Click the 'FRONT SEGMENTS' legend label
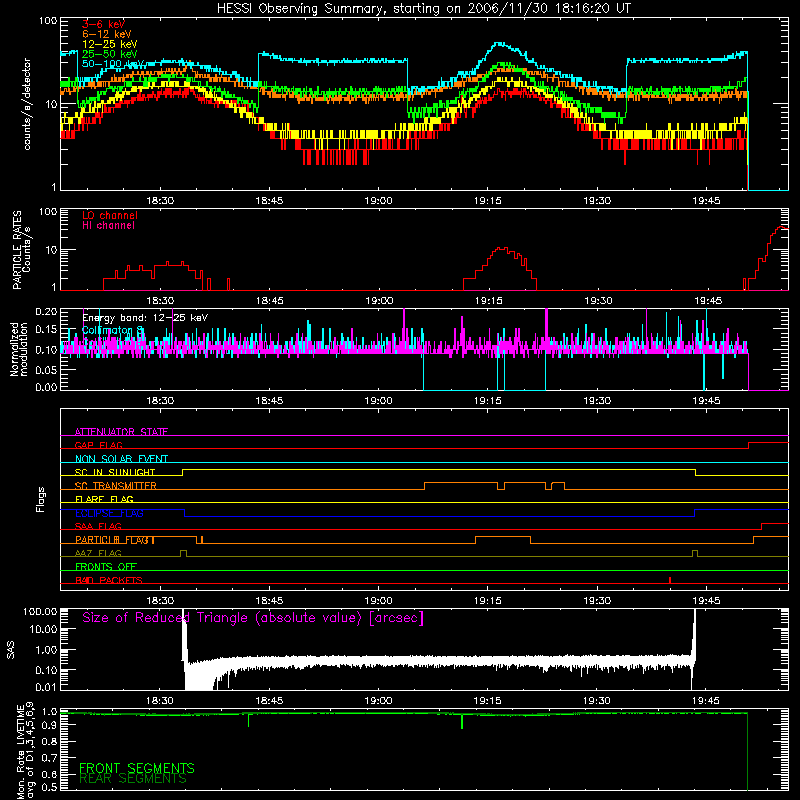800x800 pixels. pos(137,768)
